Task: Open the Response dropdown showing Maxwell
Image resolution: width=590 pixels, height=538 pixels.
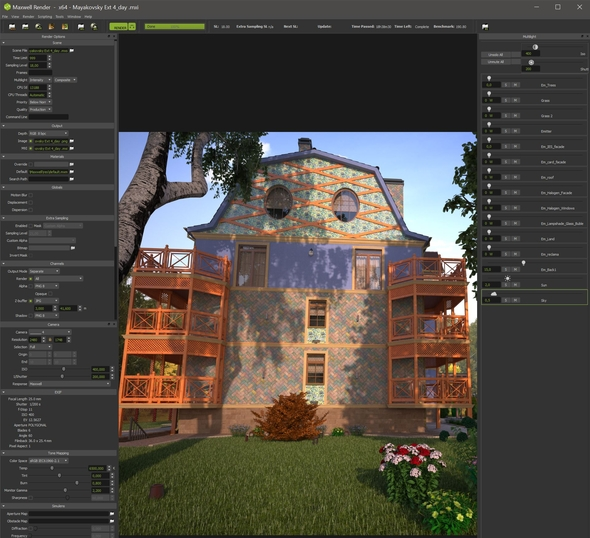Action: [x=70, y=384]
